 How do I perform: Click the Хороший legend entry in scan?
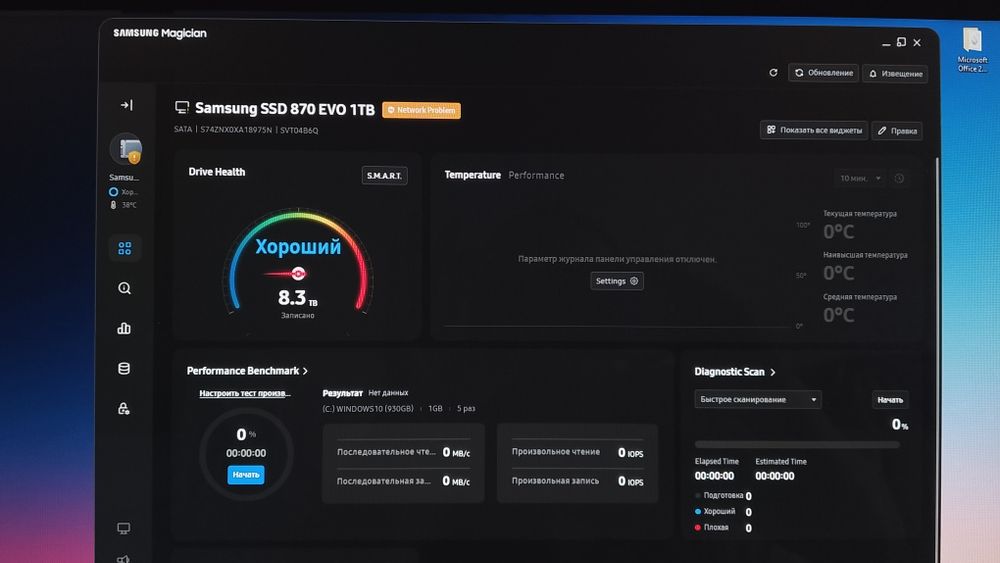pyautogui.click(x=723, y=511)
